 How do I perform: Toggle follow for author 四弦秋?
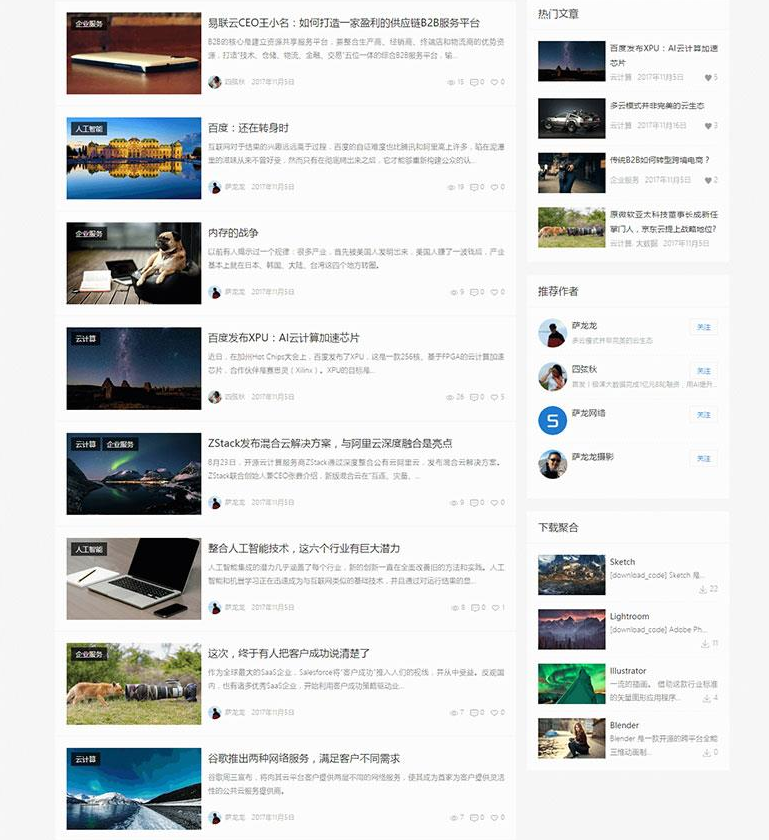click(704, 371)
